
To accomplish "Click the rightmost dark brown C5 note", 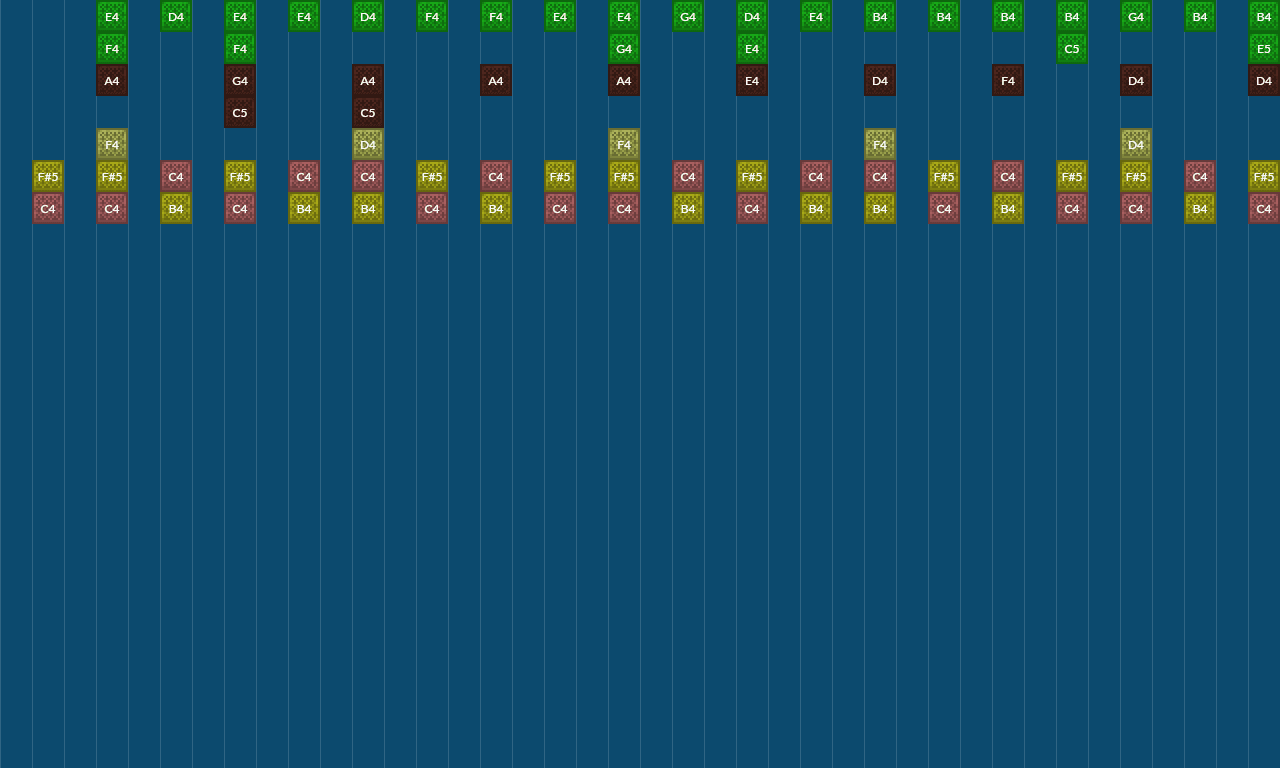I will (x=368, y=112).
